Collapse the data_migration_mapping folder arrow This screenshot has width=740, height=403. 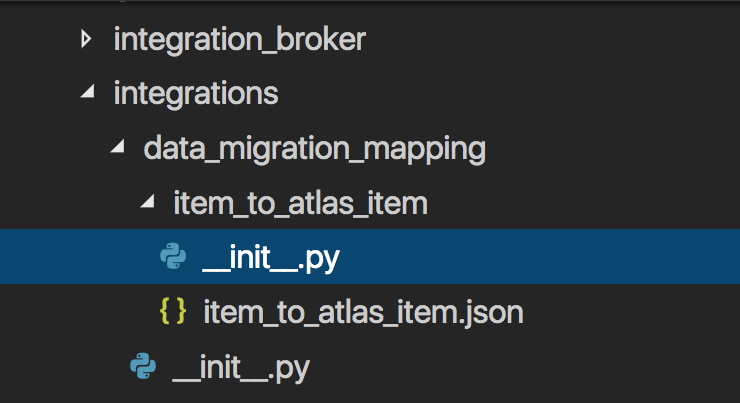point(118,149)
